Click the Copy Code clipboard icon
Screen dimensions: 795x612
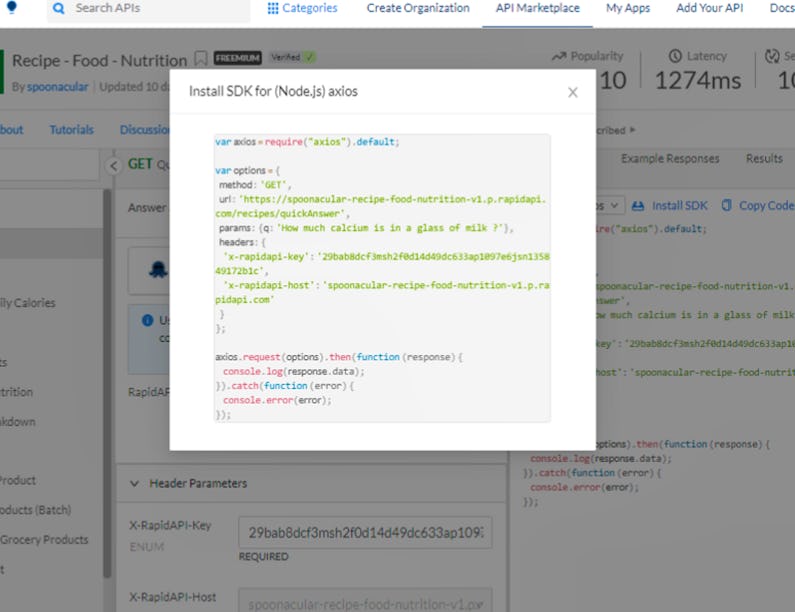(727, 205)
